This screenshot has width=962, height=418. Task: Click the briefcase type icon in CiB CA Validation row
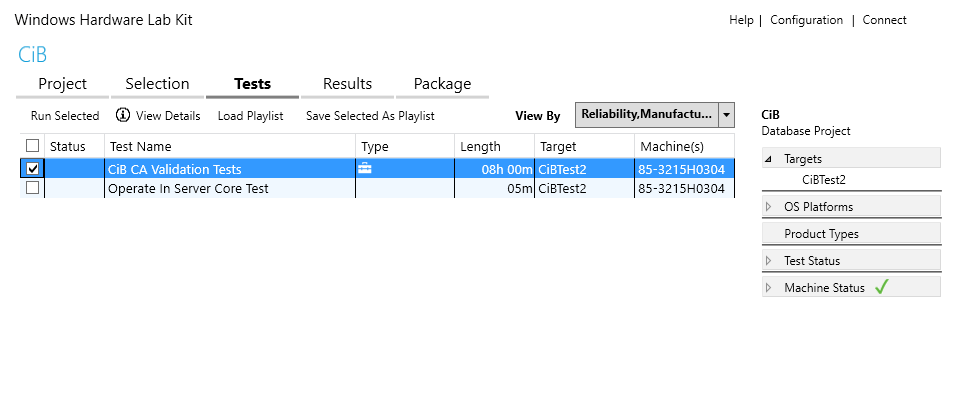[364, 169]
